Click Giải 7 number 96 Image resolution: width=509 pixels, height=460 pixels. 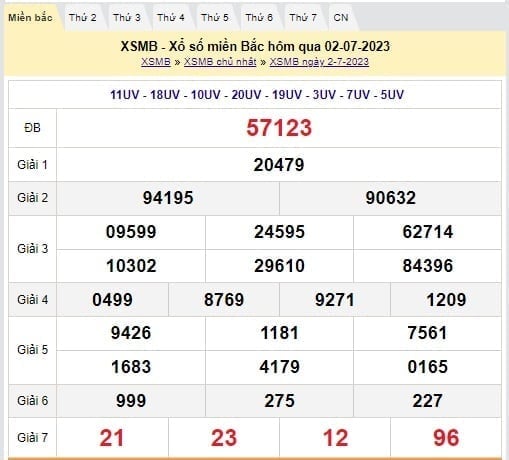click(446, 438)
